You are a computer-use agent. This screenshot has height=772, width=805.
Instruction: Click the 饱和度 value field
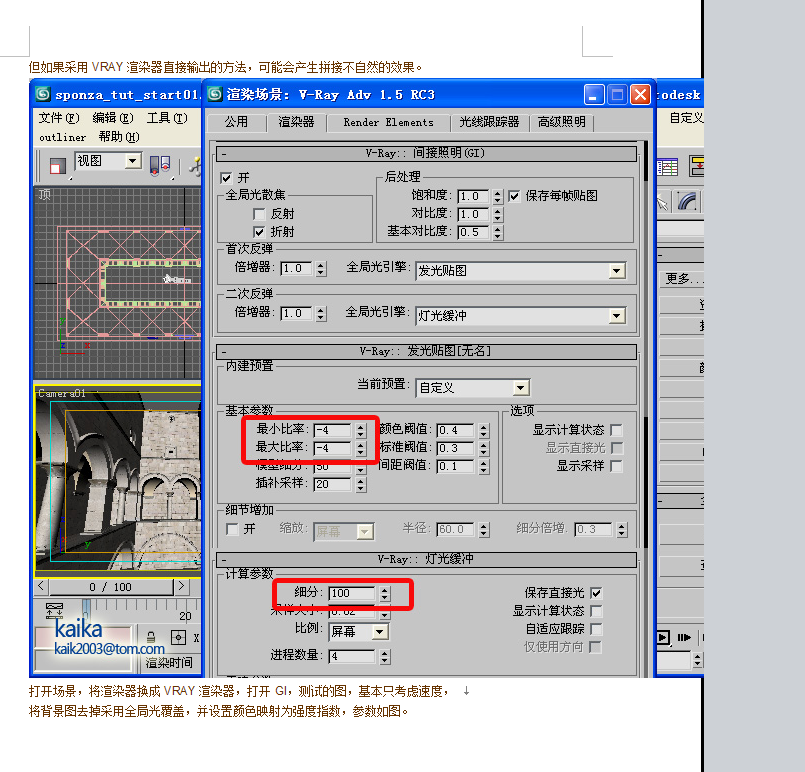(x=473, y=196)
